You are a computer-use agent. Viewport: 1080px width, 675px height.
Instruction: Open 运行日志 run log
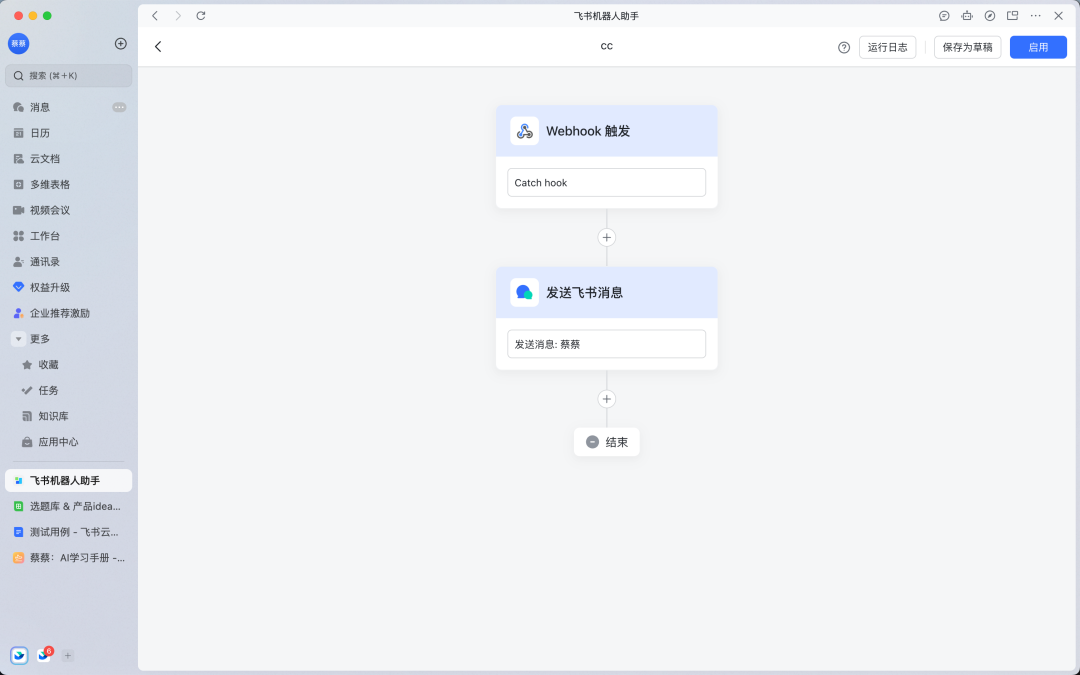coord(887,48)
